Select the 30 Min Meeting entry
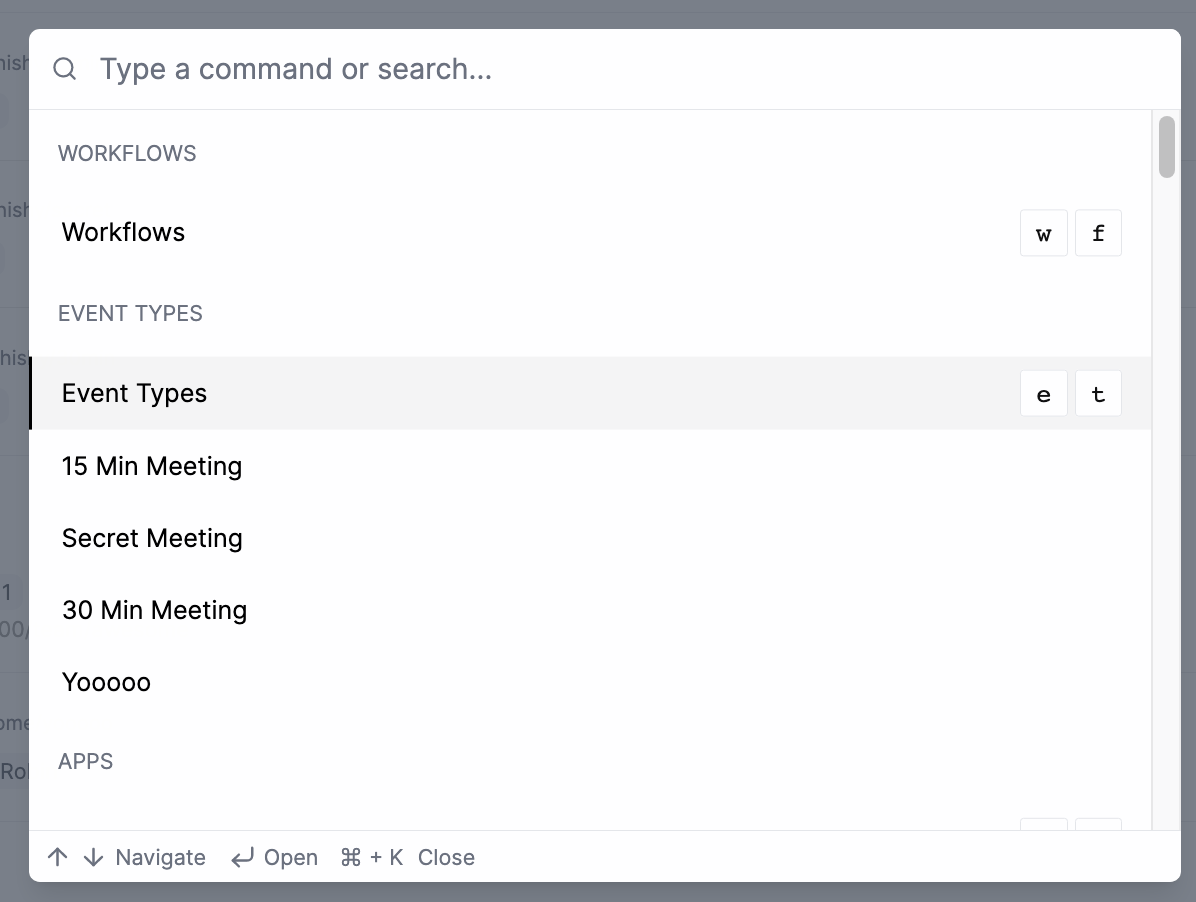The width and height of the screenshot is (1196, 902). 154,610
